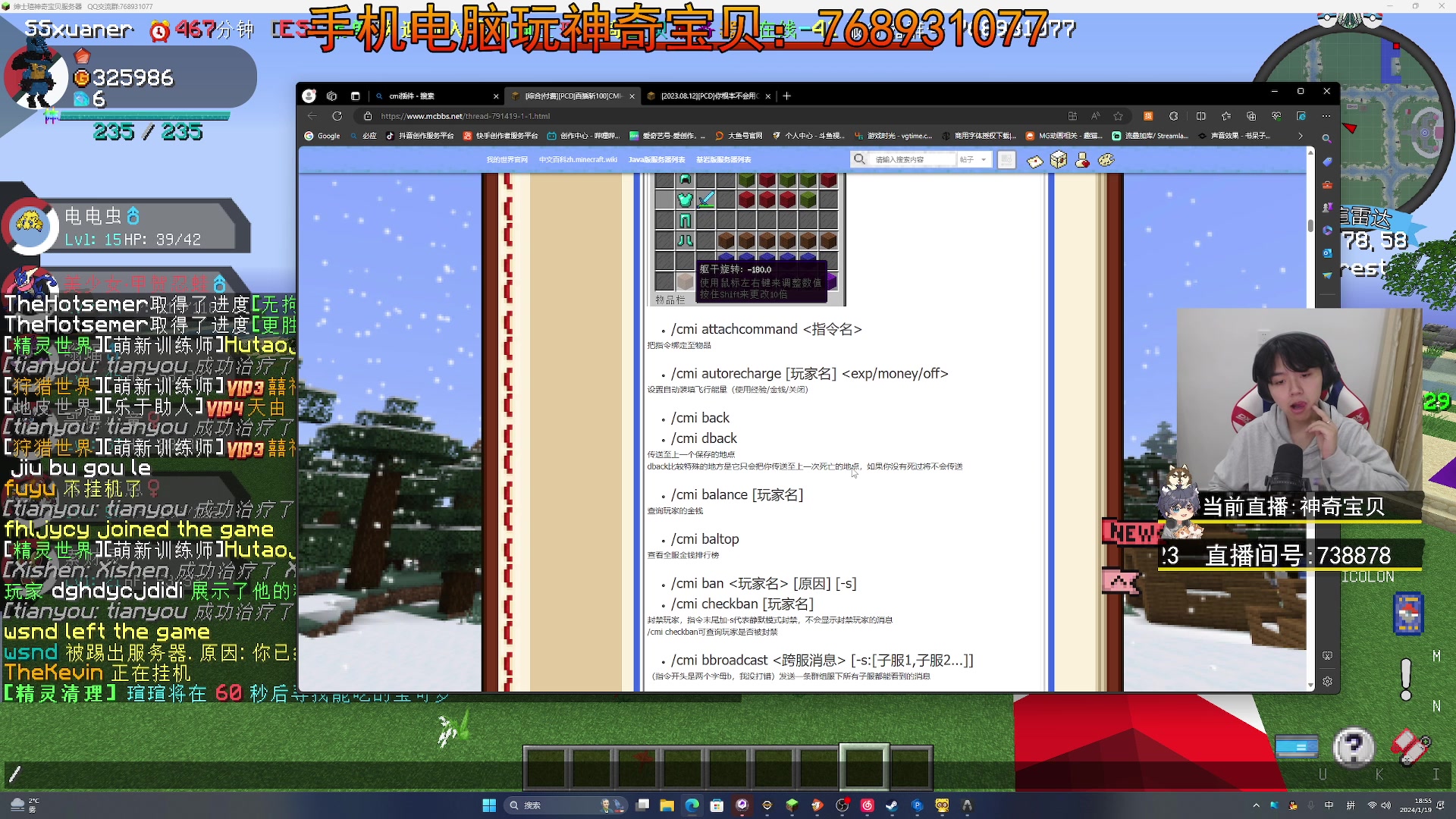This screenshot has height=819, width=1456.
Task: Open 中文百科zh.minecraft.wiki nav link
Action: (578, 160)
